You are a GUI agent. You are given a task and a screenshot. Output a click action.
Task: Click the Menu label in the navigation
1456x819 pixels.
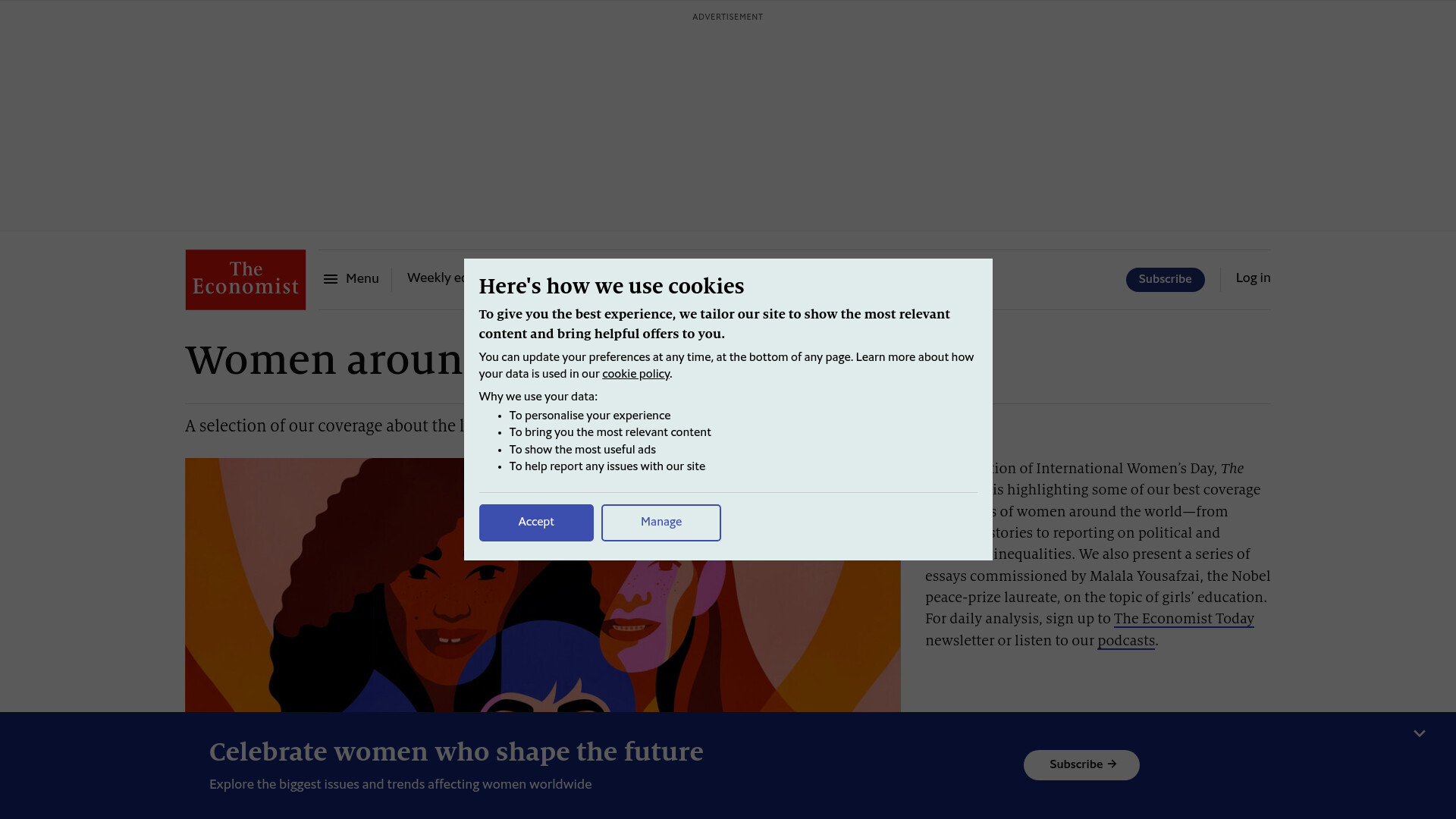[x=362, y=279]
